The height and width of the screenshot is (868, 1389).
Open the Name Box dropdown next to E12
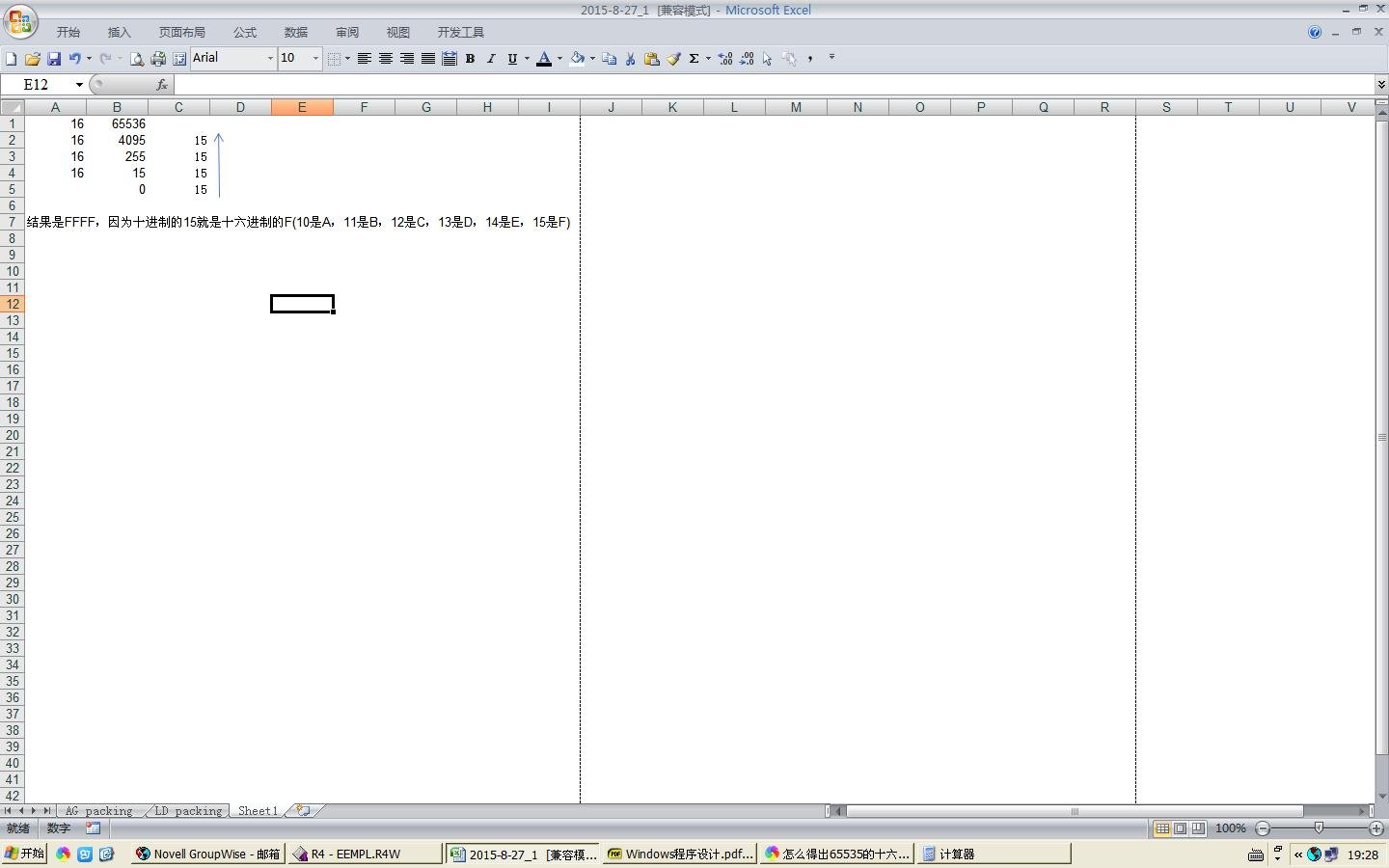pyautogui.click(x=79, y=85)
